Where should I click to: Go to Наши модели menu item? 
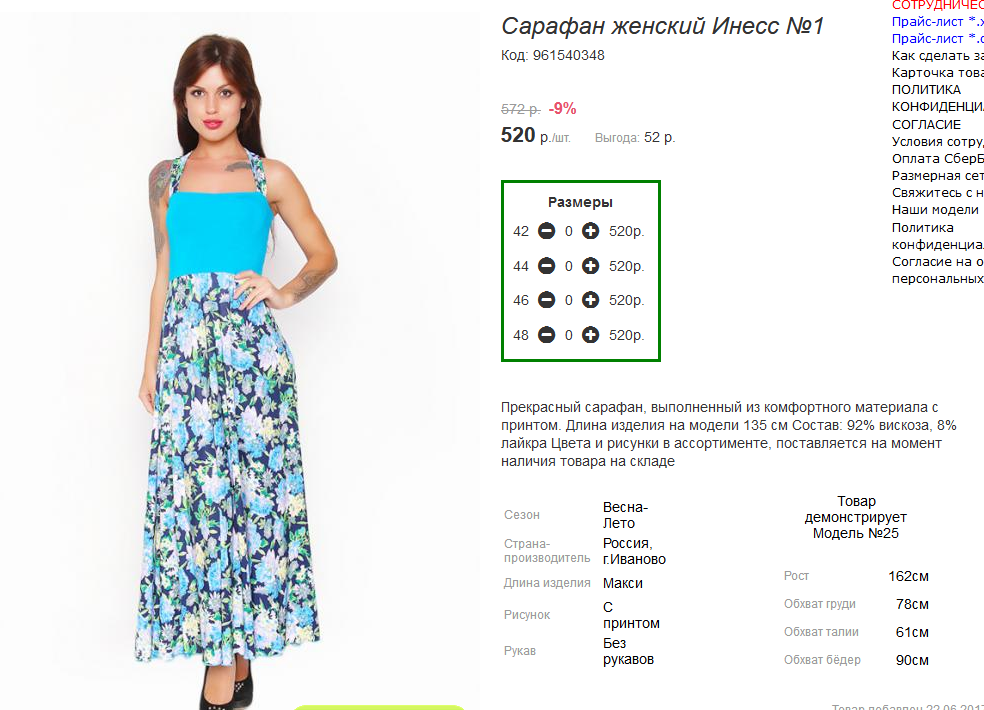935,210
